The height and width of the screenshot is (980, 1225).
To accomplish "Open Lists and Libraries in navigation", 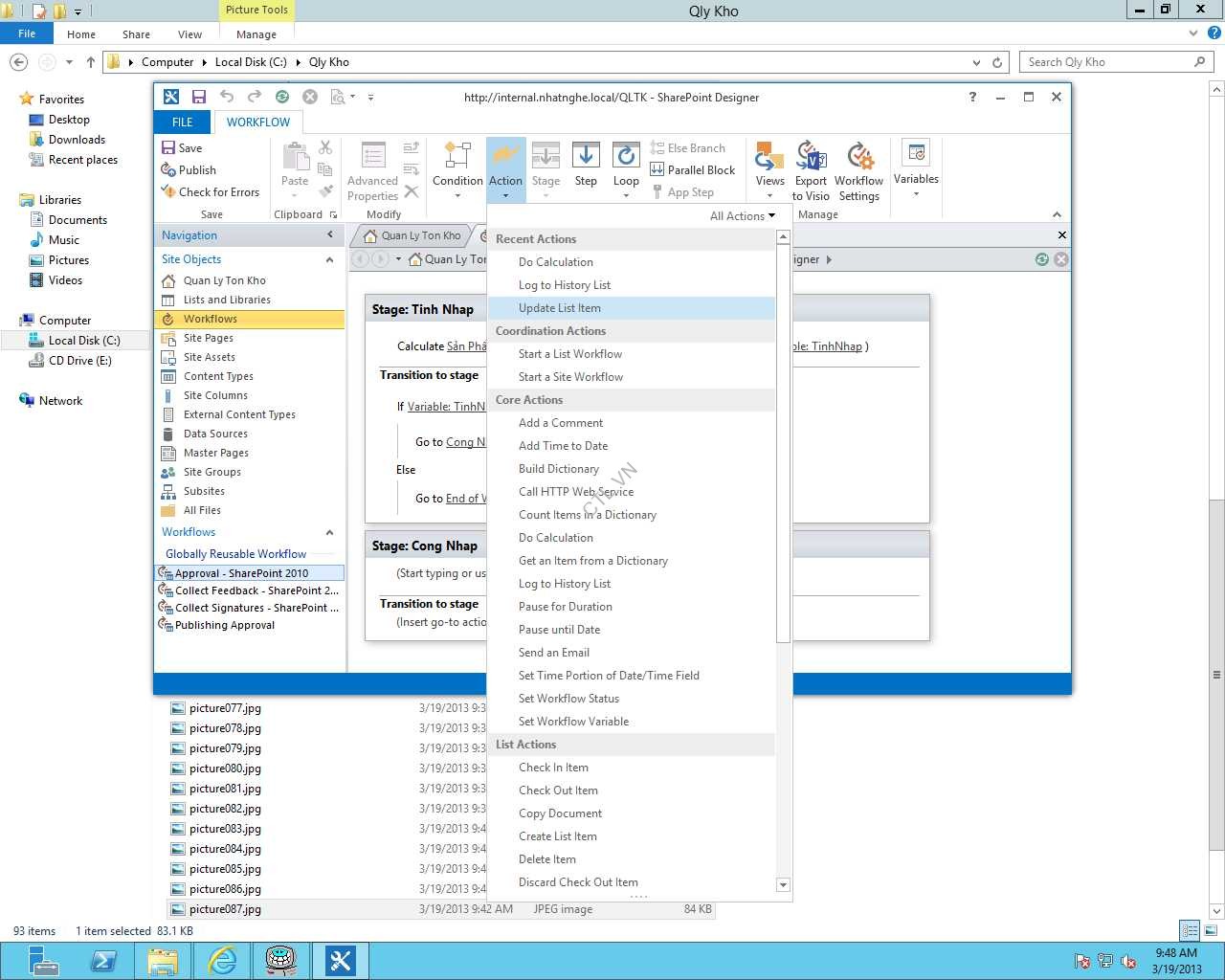I will point(227,300).
